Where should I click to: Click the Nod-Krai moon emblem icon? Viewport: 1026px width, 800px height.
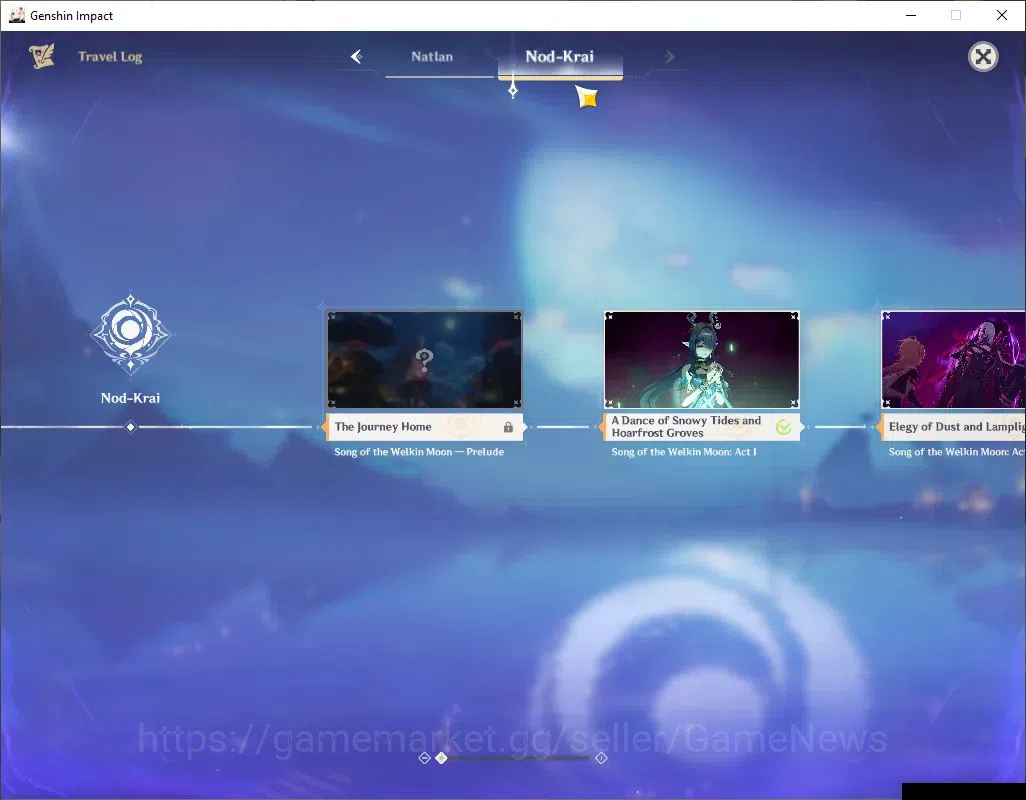(130, 333)
